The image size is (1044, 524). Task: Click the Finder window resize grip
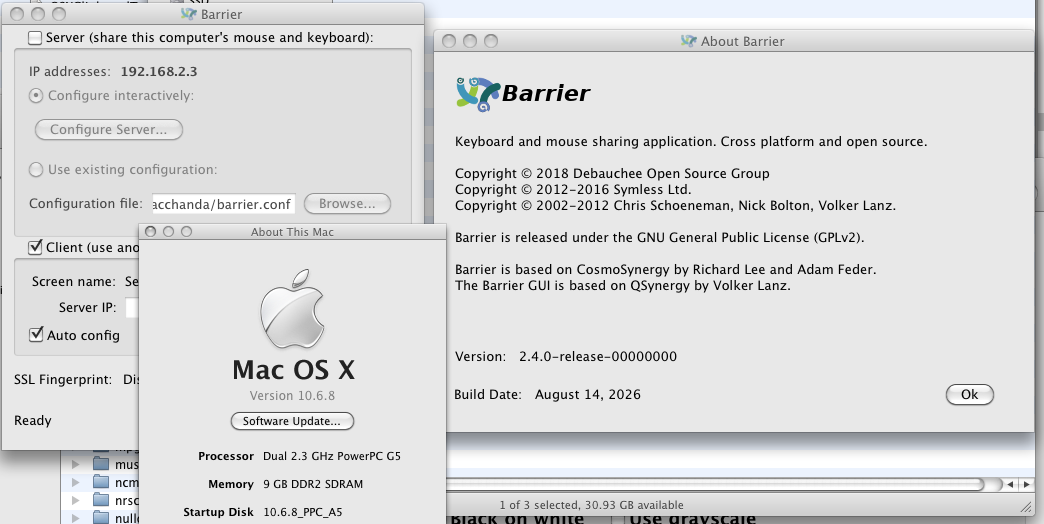(1026, 507)
